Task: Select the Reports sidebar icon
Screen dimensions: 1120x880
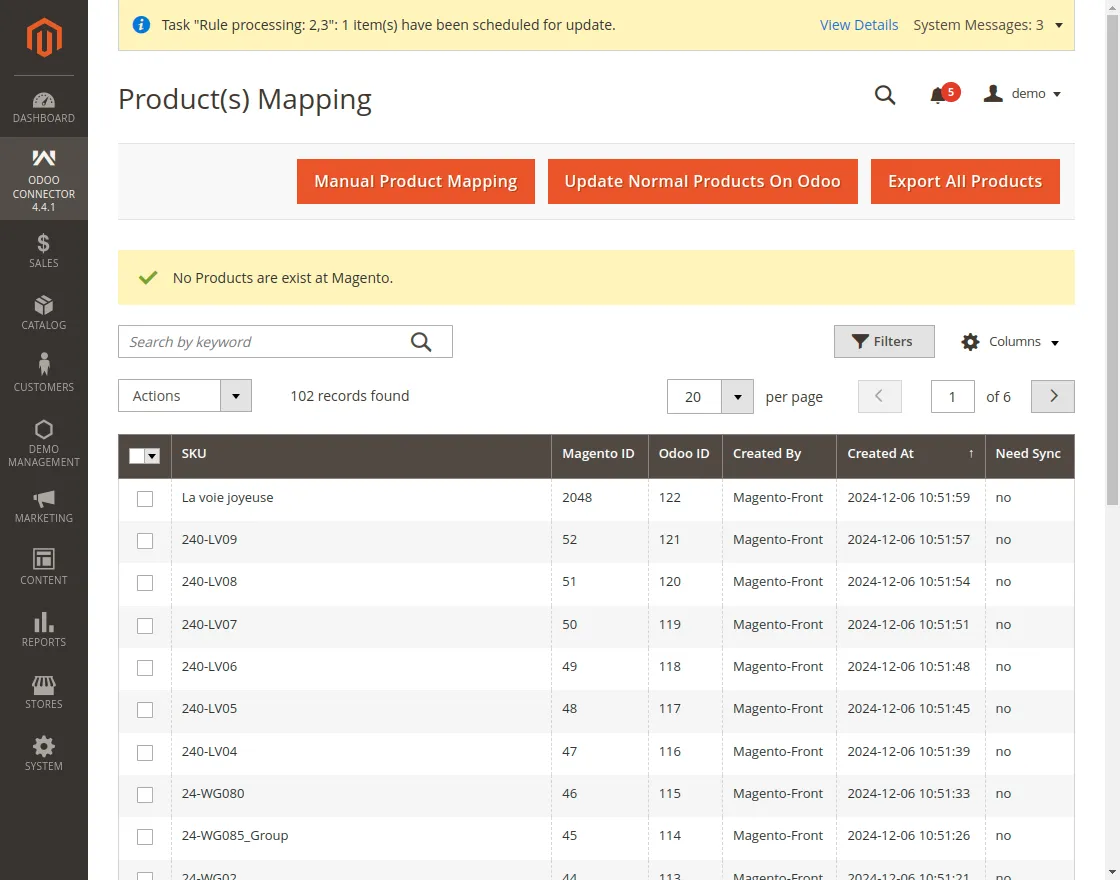Action: [x=44, y=628]
